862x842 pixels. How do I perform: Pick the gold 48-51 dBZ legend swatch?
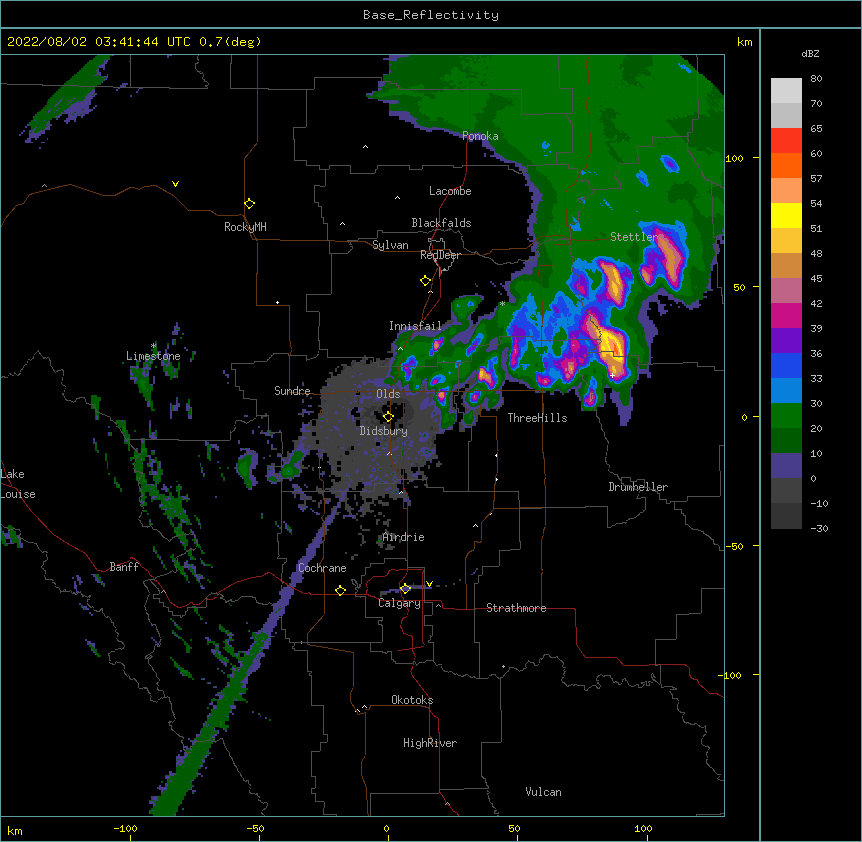[786, 241]
